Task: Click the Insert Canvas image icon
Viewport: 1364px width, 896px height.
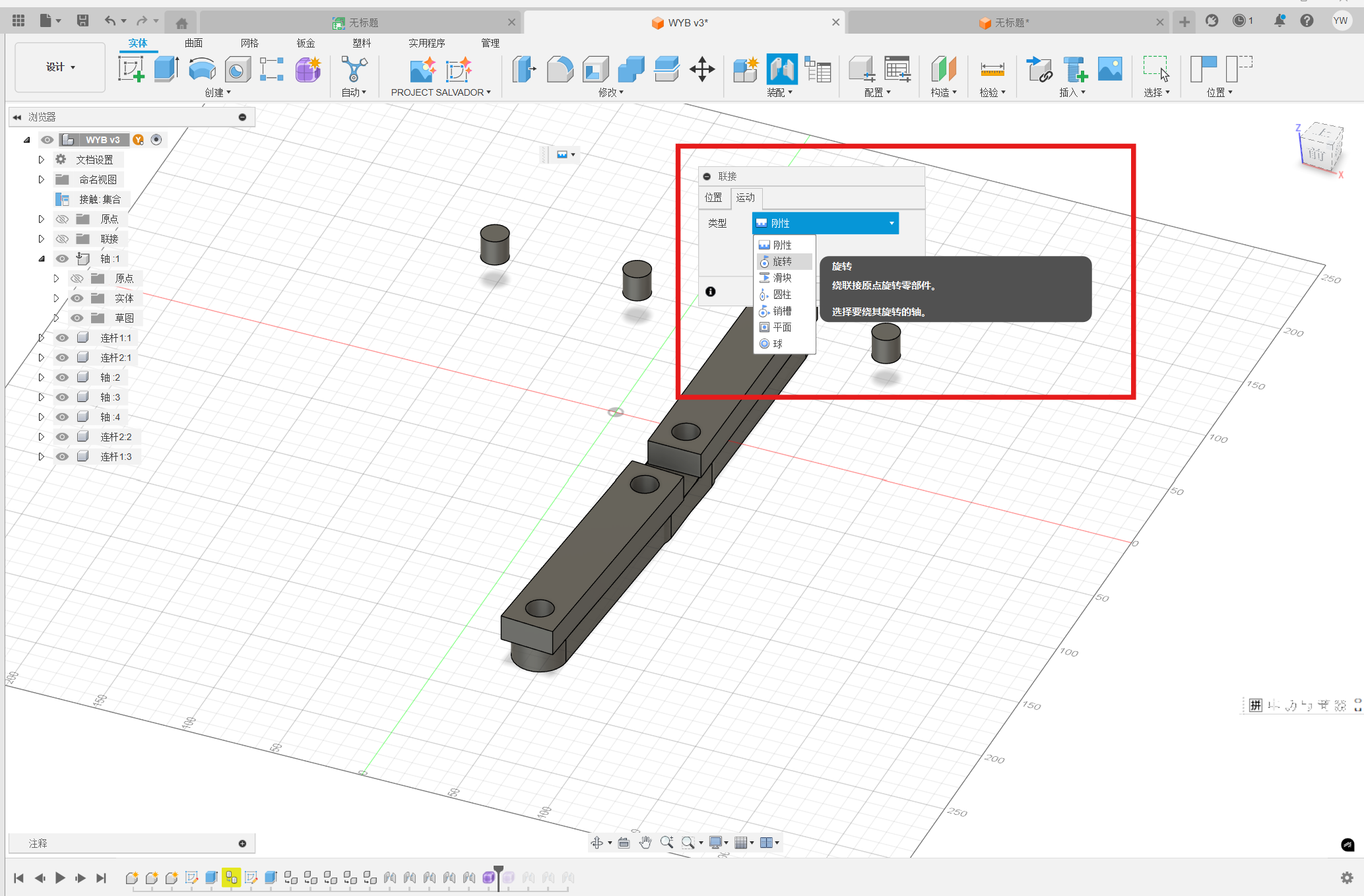Action: [x=1110, y=69]
